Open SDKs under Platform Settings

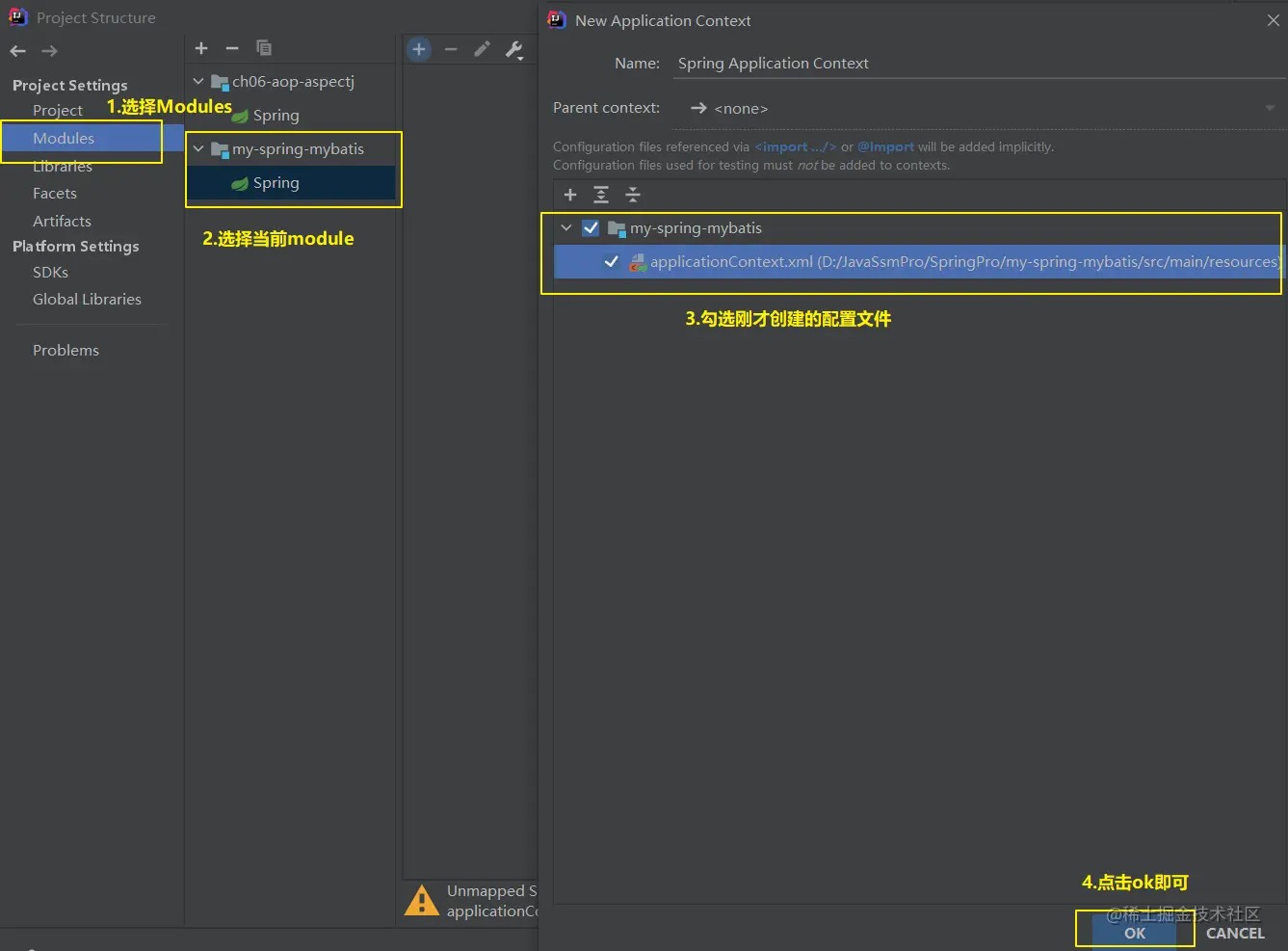point(50,273)
